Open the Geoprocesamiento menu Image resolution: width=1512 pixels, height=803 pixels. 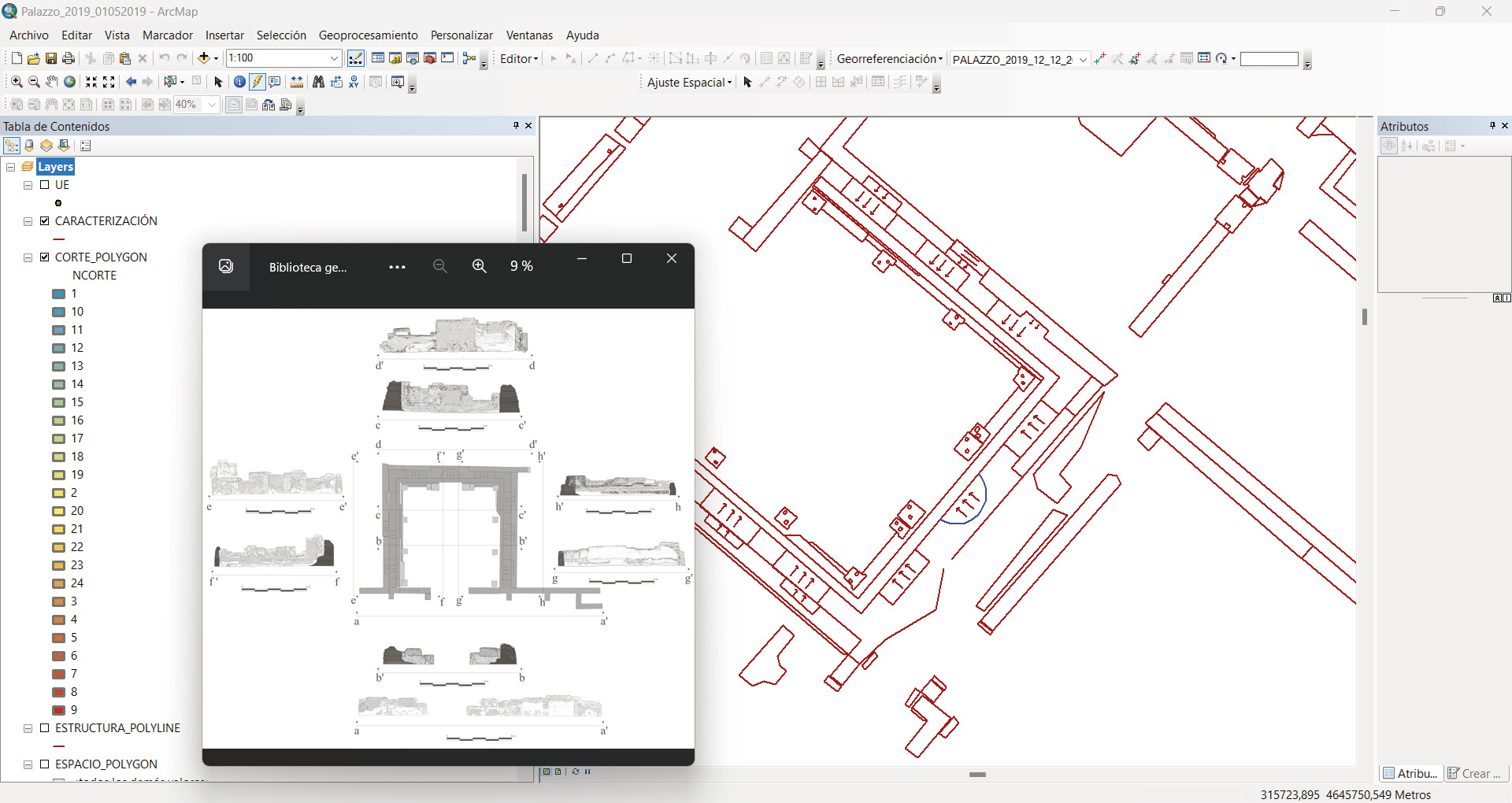click(369, 35)
